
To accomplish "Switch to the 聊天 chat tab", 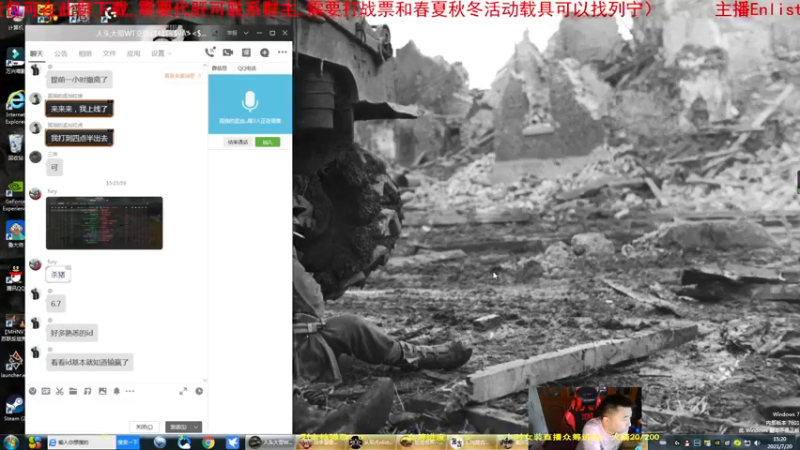I will [x=37, y=54].
